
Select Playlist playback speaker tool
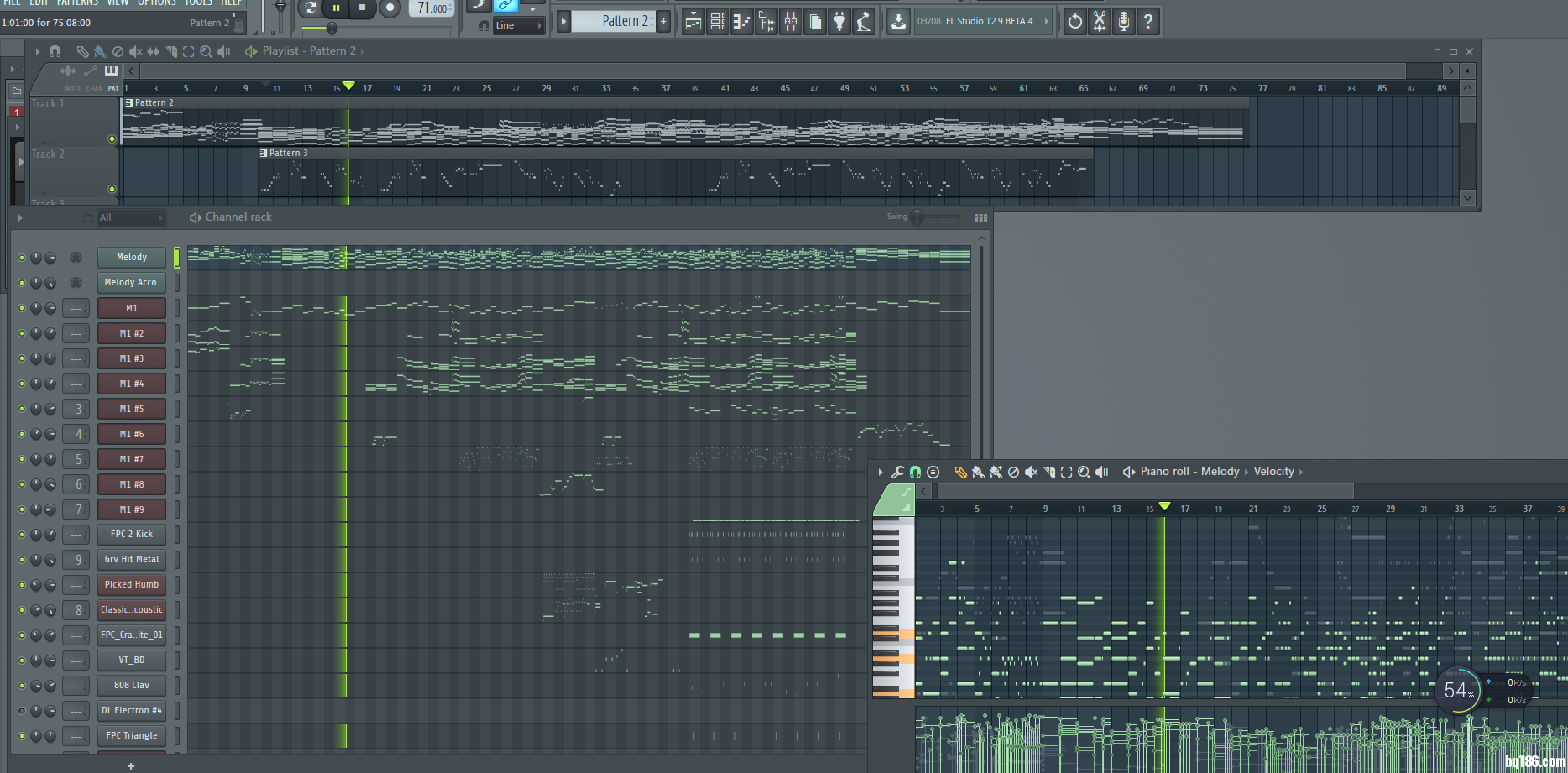[223, 51]
